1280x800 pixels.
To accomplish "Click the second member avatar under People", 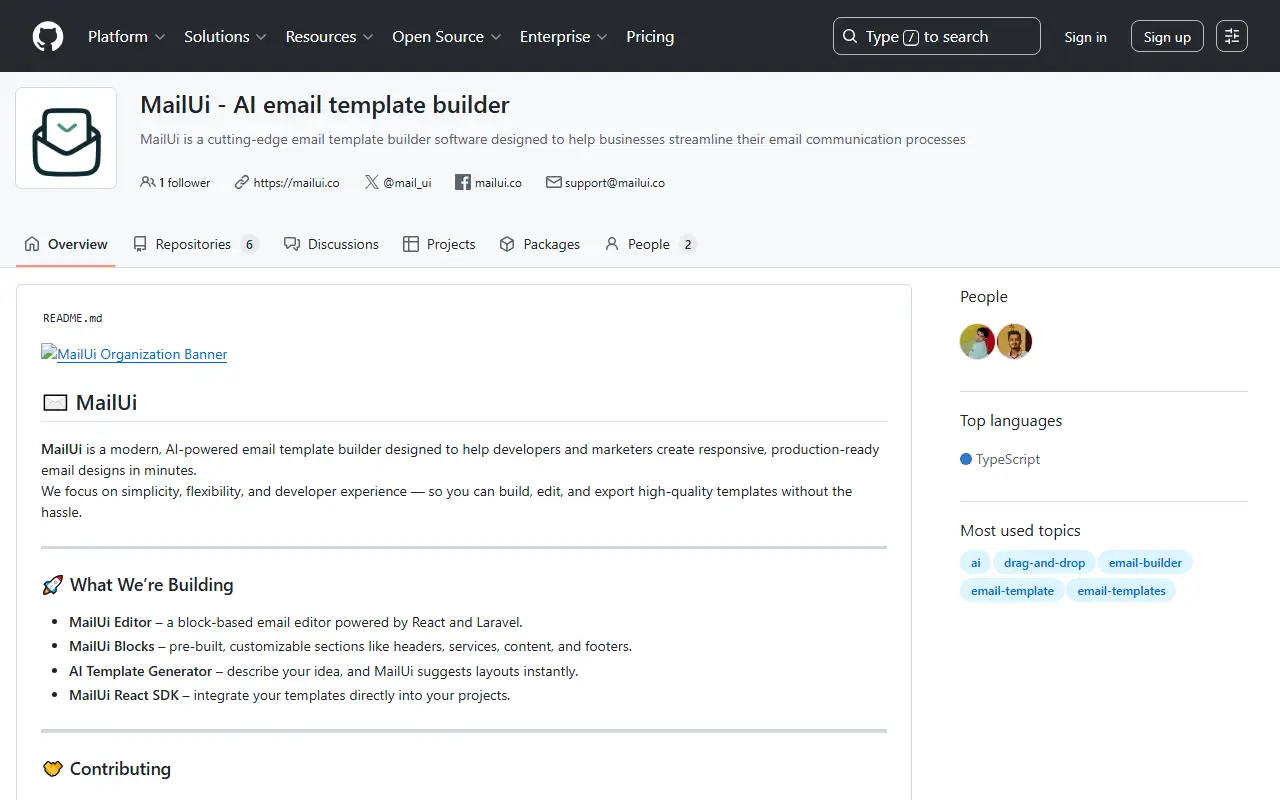I will click(1014, 342).
